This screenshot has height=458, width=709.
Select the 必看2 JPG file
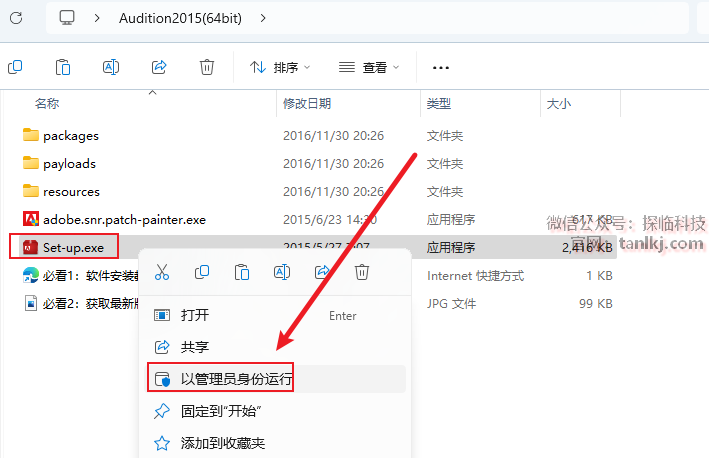90,304
